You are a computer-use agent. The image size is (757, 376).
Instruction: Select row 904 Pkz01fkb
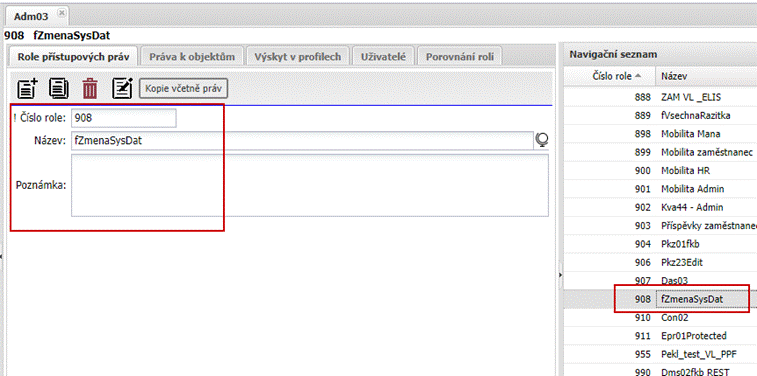(x=660, y=244)
